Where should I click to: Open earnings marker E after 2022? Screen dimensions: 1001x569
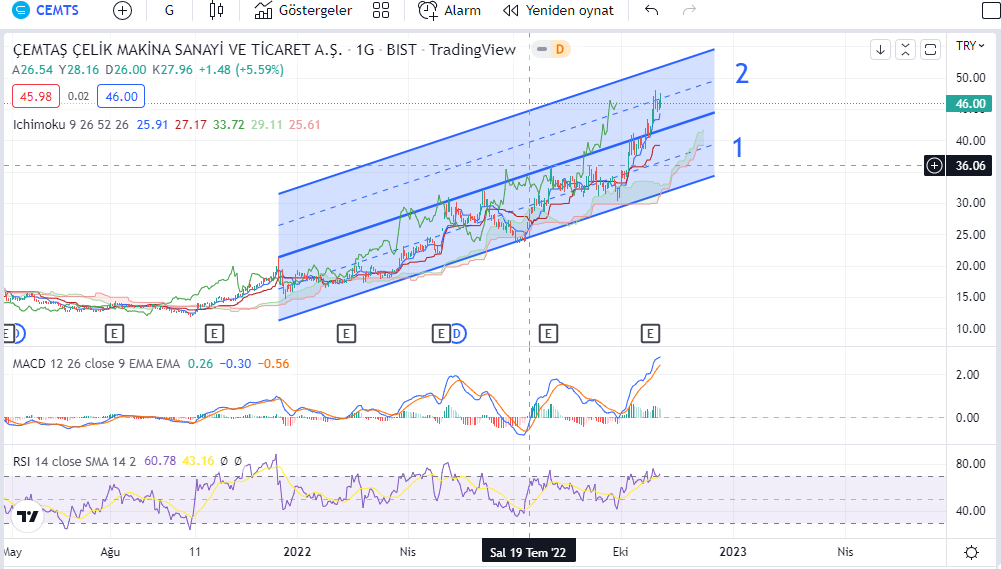point(346,333)
